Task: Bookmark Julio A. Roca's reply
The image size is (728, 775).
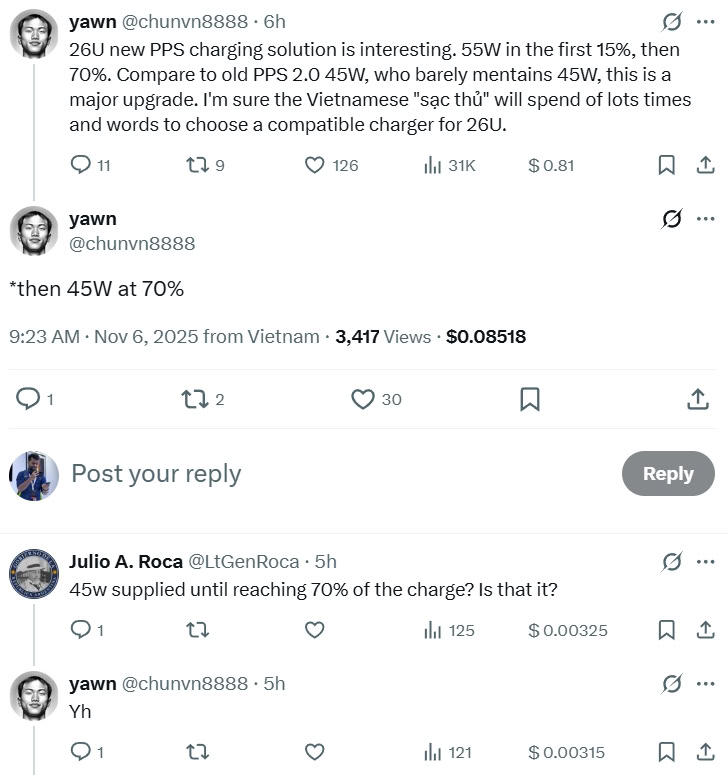Action: coord(667,630)
